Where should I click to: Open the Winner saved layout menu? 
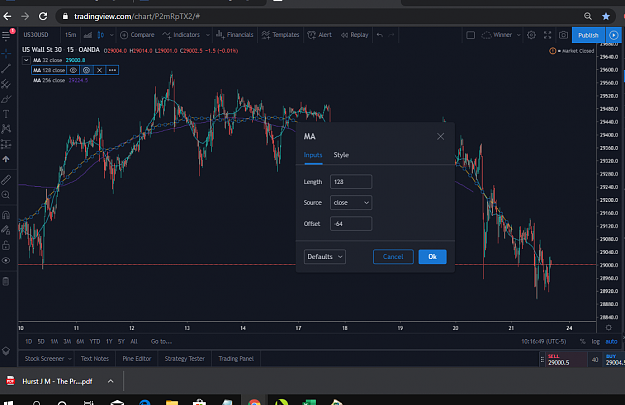(x=501, y=35)
